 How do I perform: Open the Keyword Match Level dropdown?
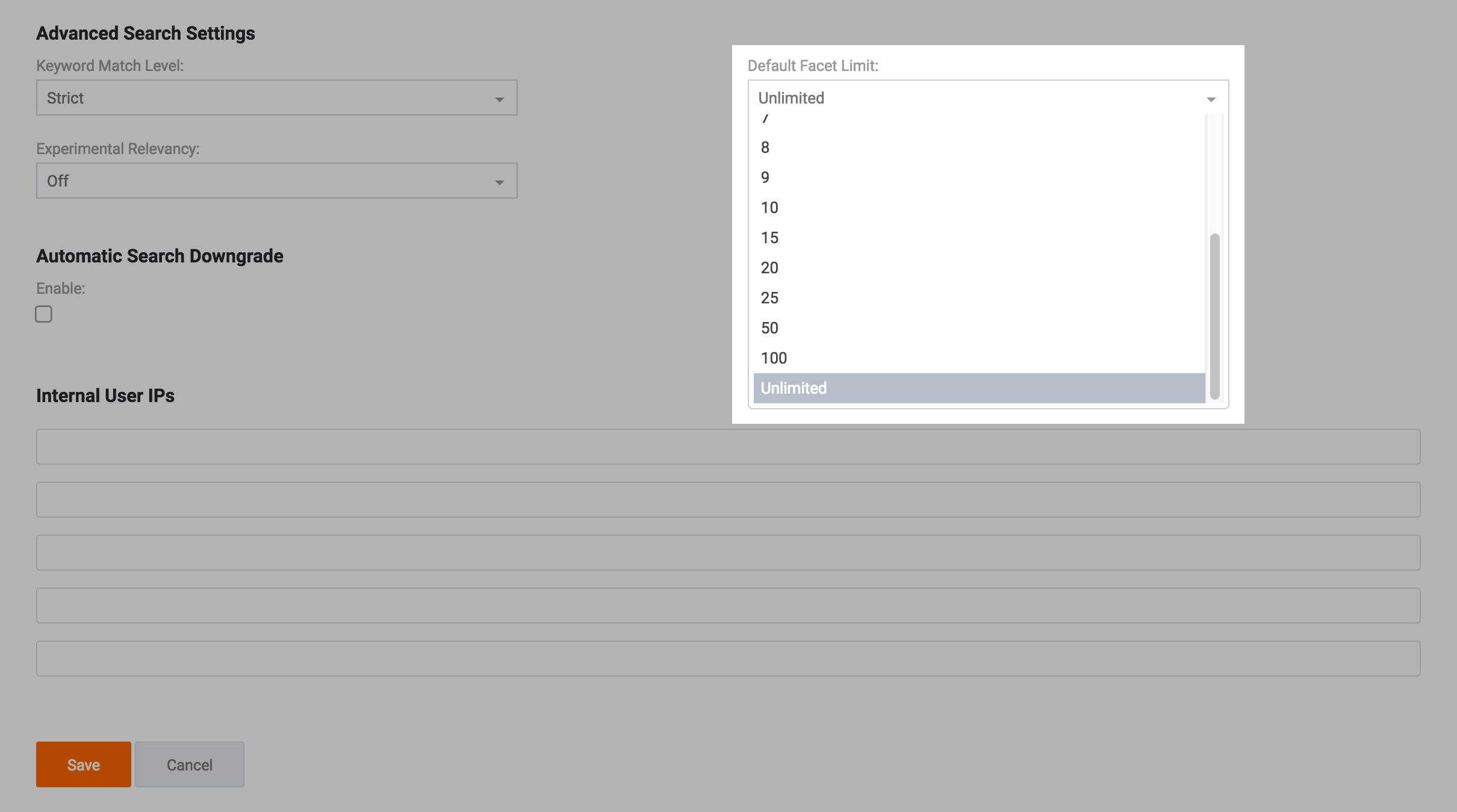(x=276, y=98)
